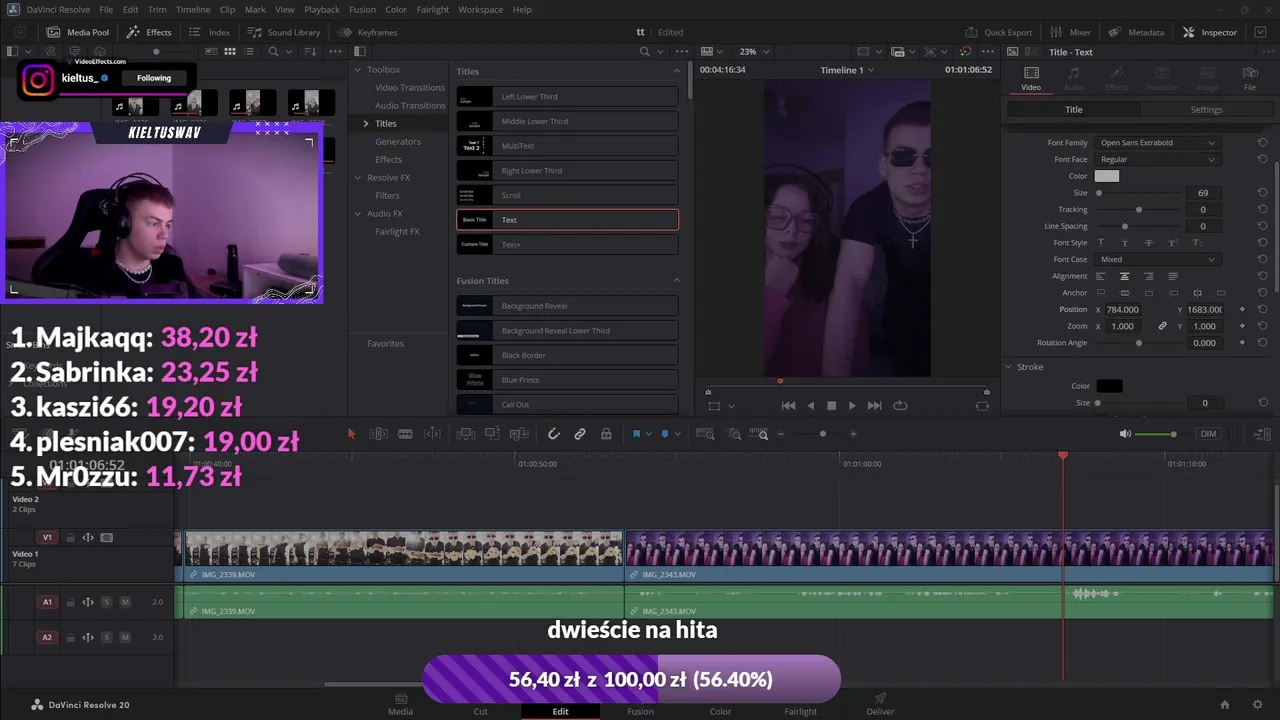
Task: Open Quick Export
Action: (x=998, y=32)
